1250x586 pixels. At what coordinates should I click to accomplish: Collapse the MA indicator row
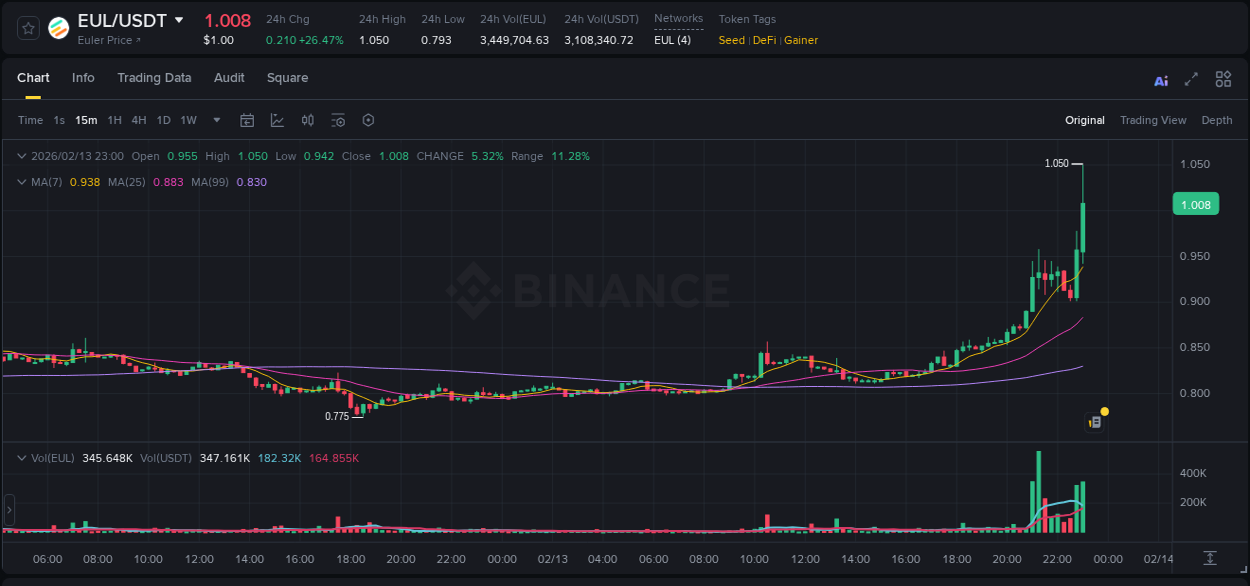[22, 183]
